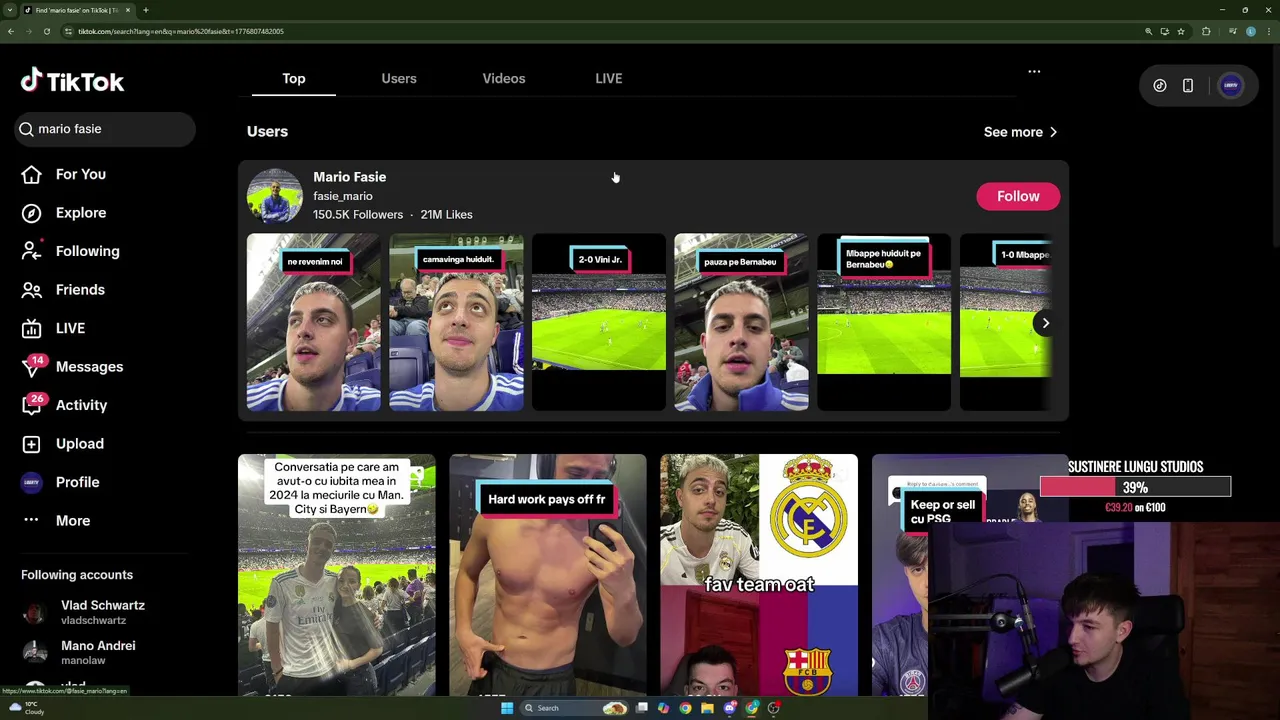Image resolution: width=1280 pixels, height=720 pixels.
Task: Bookmark this page with the star icon
Action: point(1181,31)
